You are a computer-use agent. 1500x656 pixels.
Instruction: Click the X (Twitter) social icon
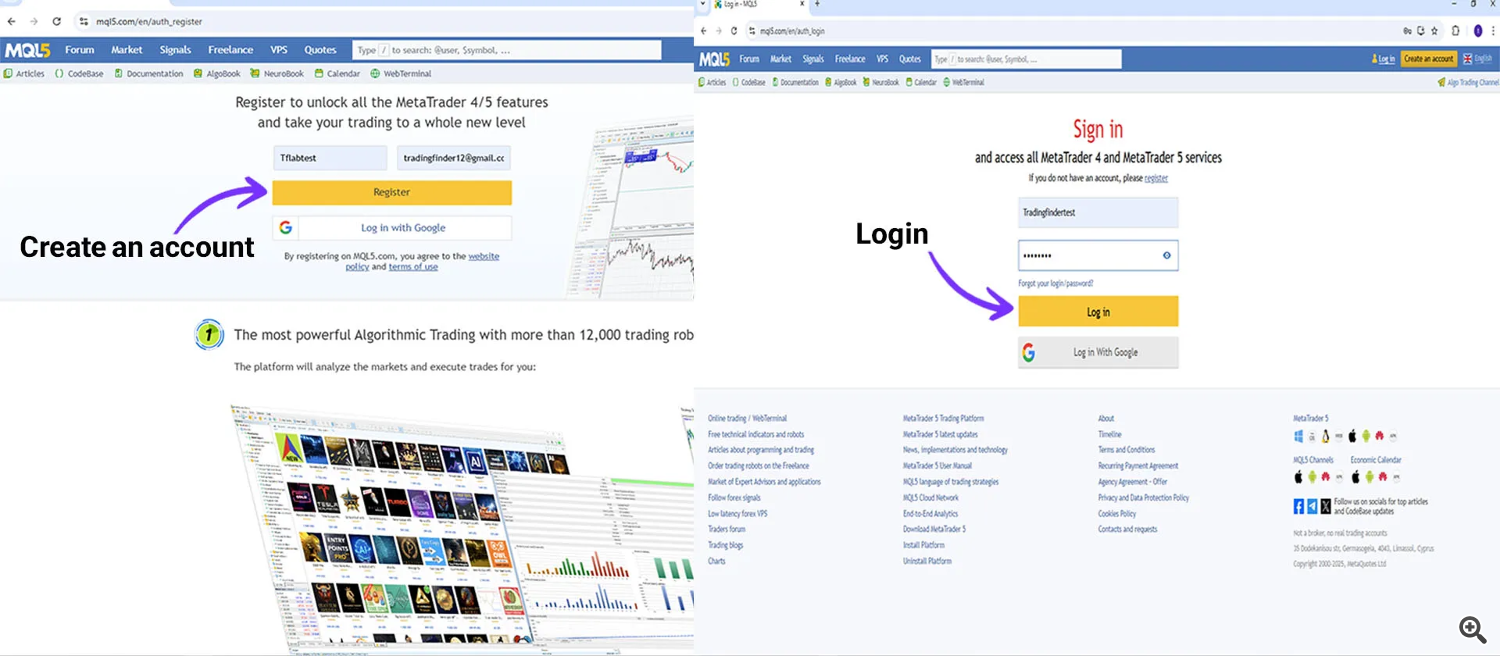pos(1325,506)
